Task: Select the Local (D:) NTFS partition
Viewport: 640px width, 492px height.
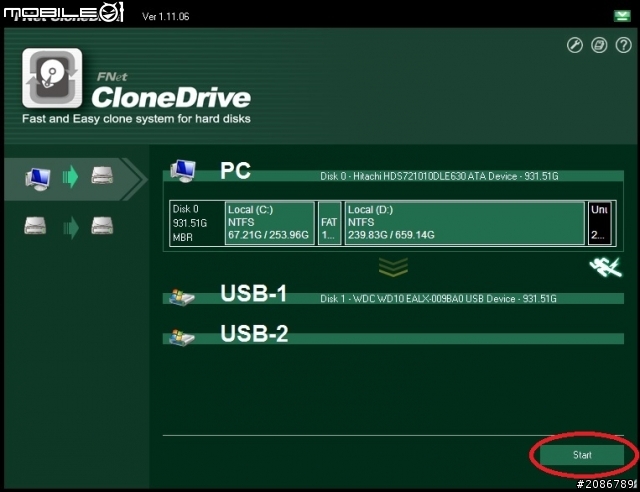Action: [x=464, y=223]
